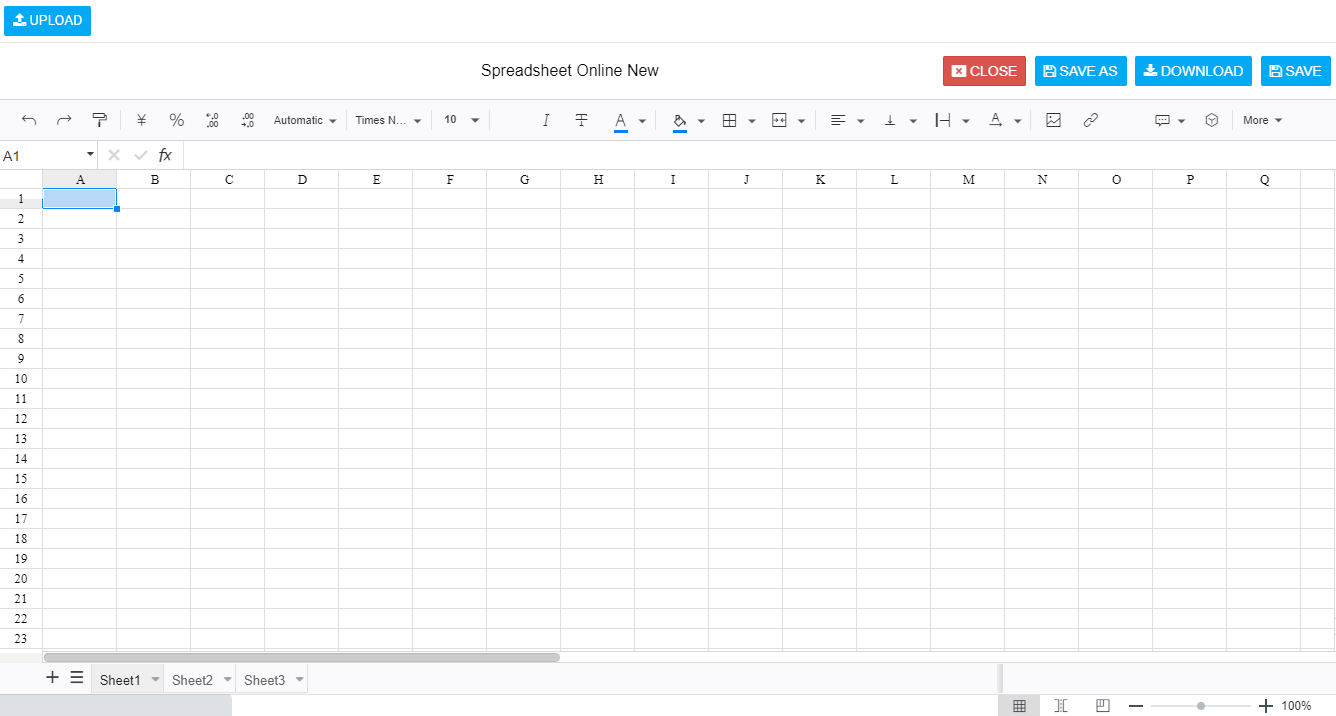Toggle strikethrough text formatting

581,120
